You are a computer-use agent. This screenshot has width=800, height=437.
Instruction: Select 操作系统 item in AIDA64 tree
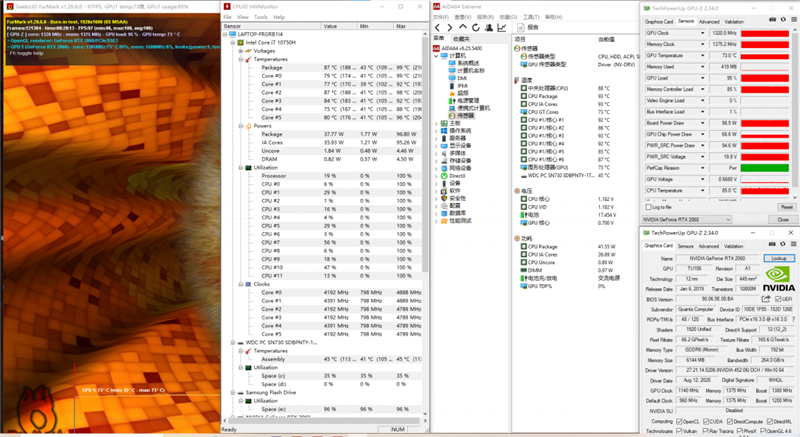pyautogui.click(x=456, y=131)
